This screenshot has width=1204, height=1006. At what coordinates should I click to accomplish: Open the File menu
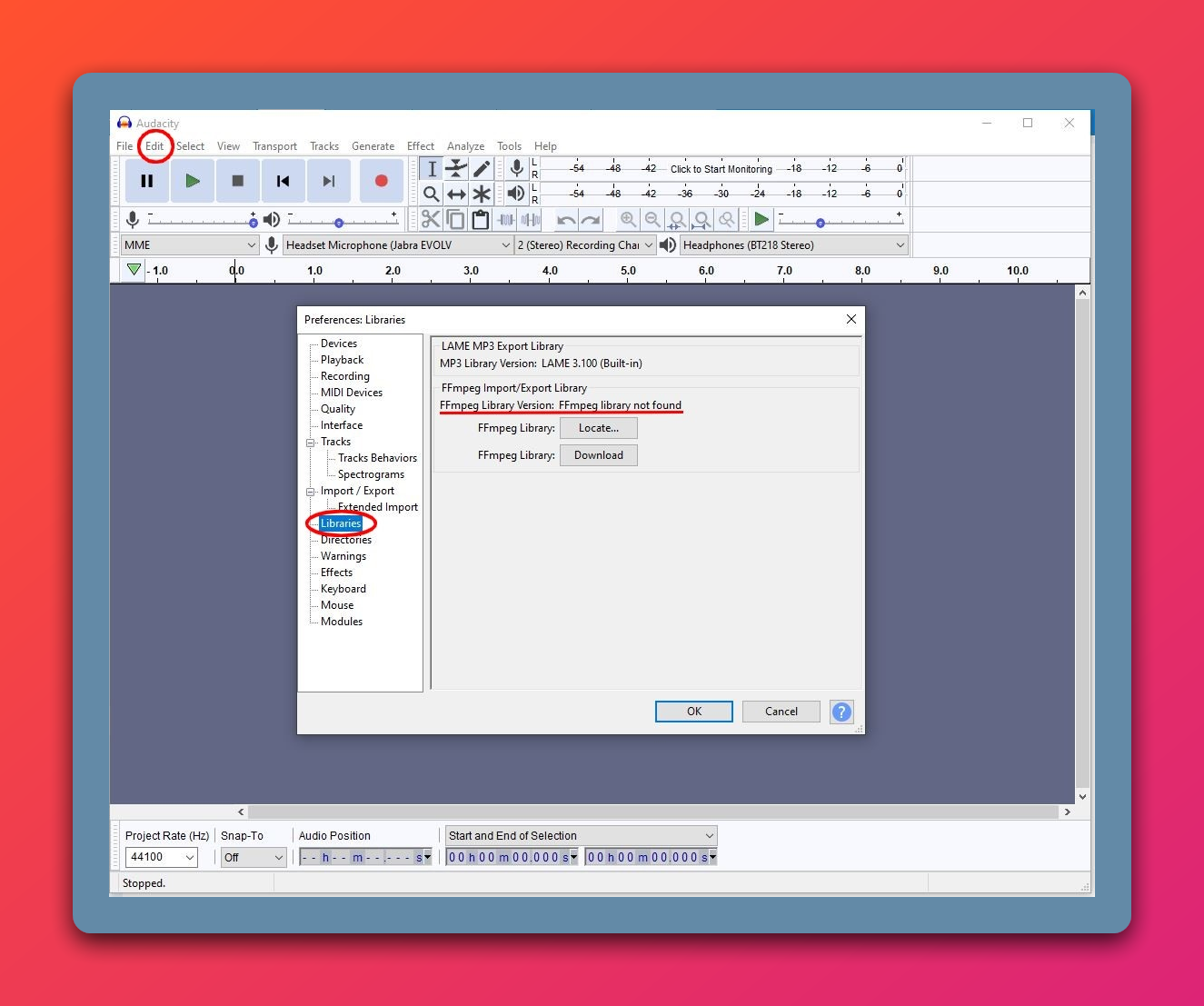(124, 146)
